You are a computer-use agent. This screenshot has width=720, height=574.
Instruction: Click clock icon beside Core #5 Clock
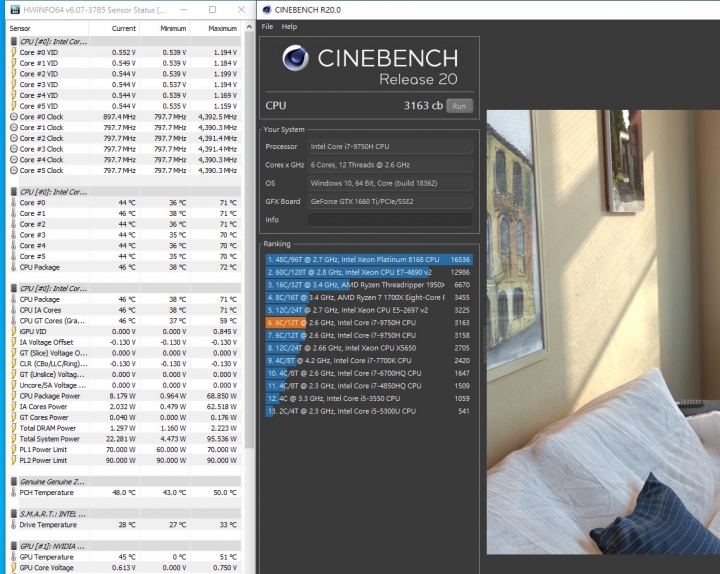click(x=14, y=170)
